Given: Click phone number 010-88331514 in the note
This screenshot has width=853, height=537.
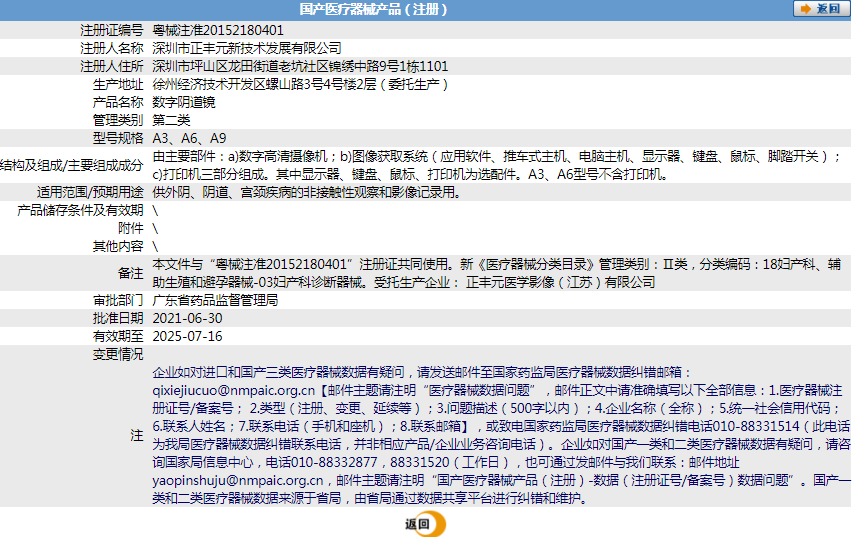Looking at the screenshot, I should (756, 426).
